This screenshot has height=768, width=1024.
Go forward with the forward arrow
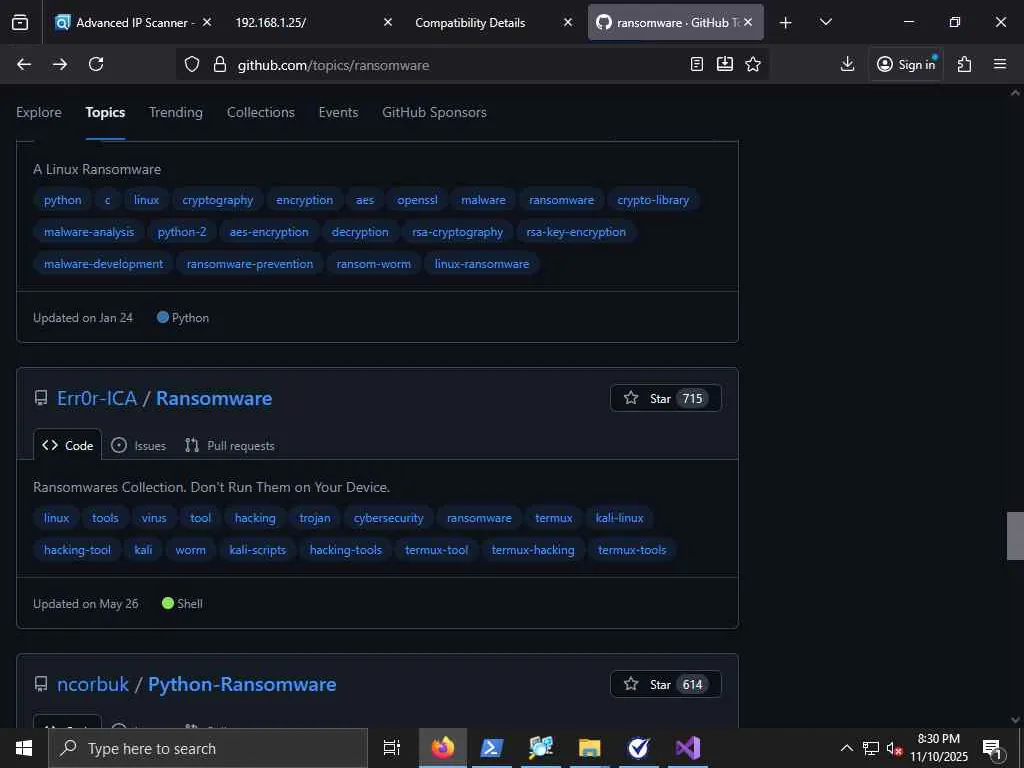click(x=60, y=64)
